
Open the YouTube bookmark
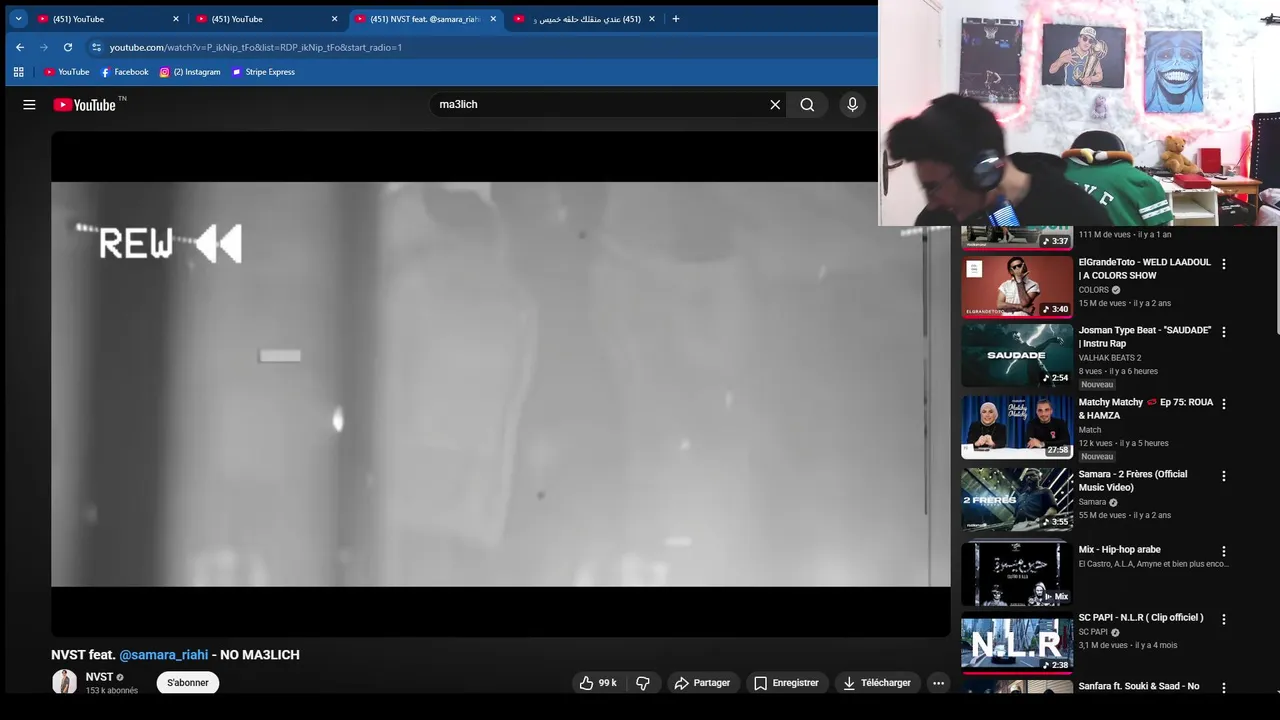pyautogui.click(x=66, y=72)
